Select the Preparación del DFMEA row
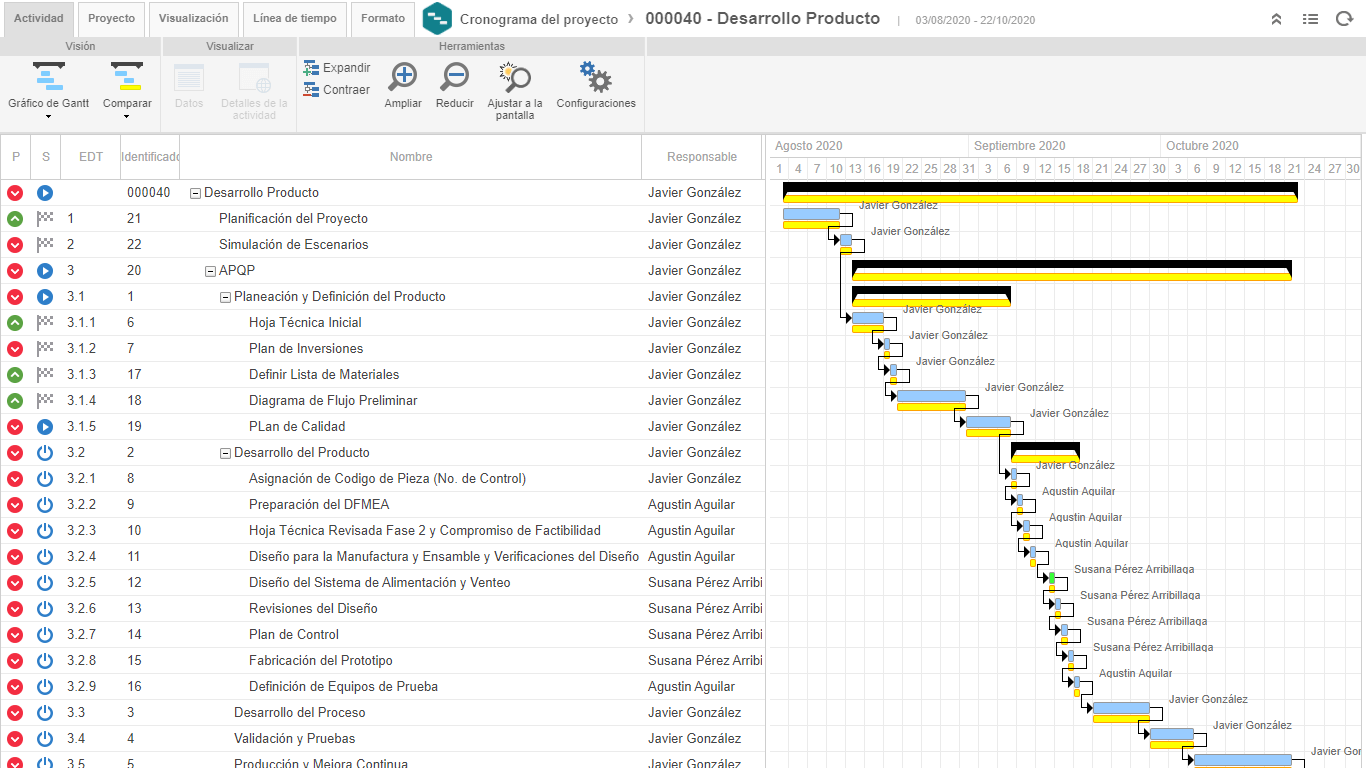The height and width of the screenshot is (768, 1366). pyautogui.click(x=383, y=505)
